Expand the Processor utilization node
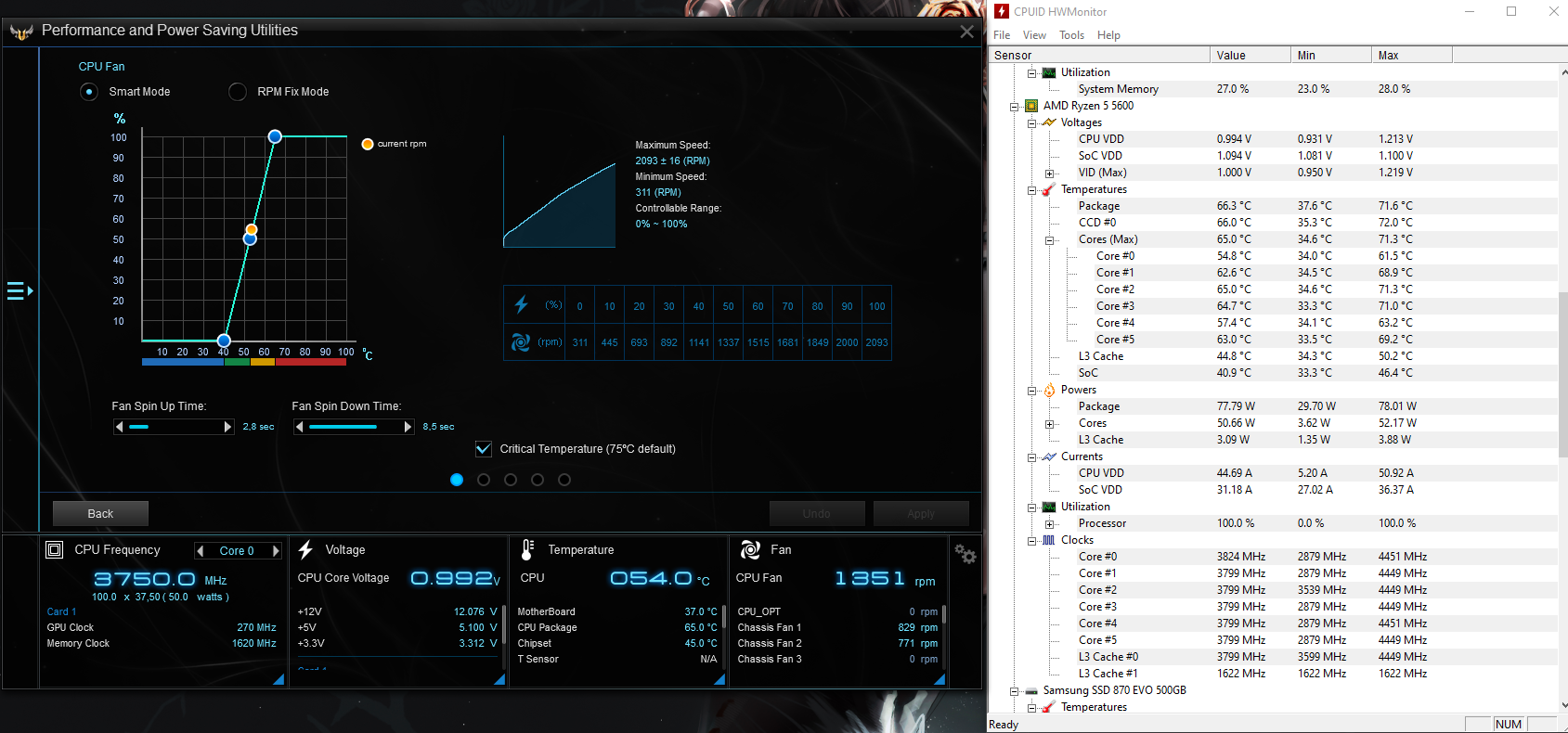The width and height of the screenshot is (1568, 733). tap(1050, 524)
